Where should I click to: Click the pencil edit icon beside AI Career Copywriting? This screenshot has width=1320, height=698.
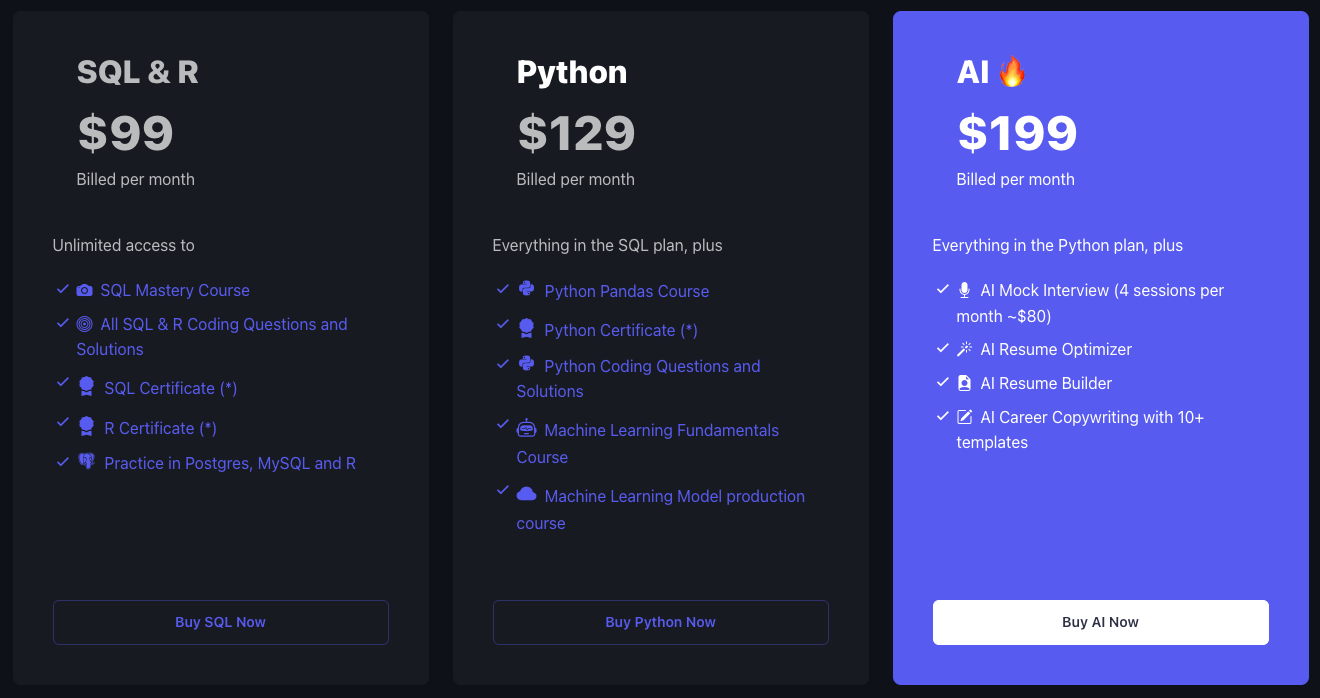pos(965,417)
